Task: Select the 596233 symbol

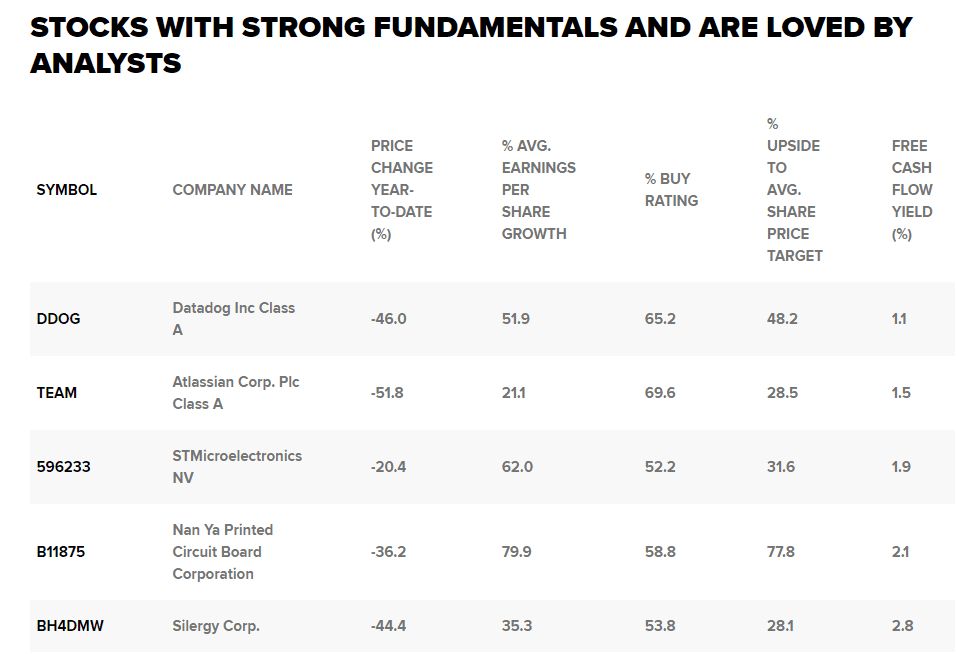Action: [64, 467]
